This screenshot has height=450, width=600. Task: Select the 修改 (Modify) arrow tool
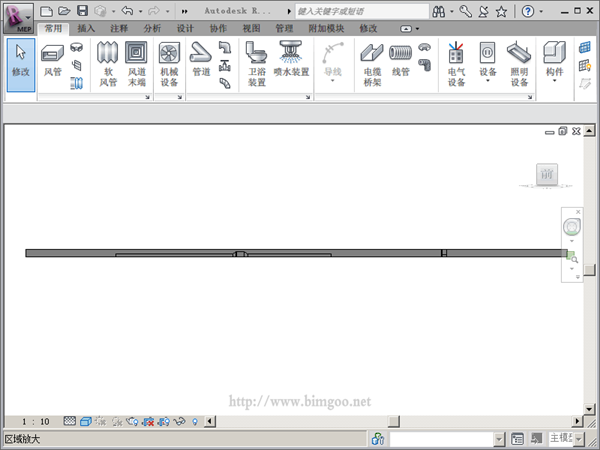coord(21,65)
